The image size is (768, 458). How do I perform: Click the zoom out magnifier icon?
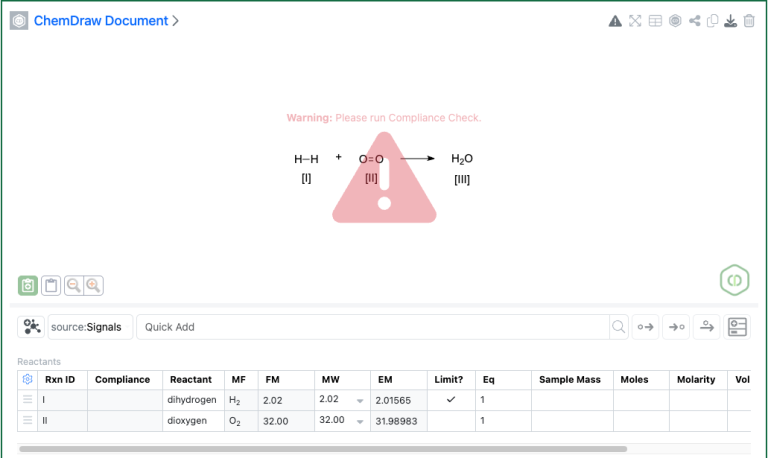[x=73, y=285]
